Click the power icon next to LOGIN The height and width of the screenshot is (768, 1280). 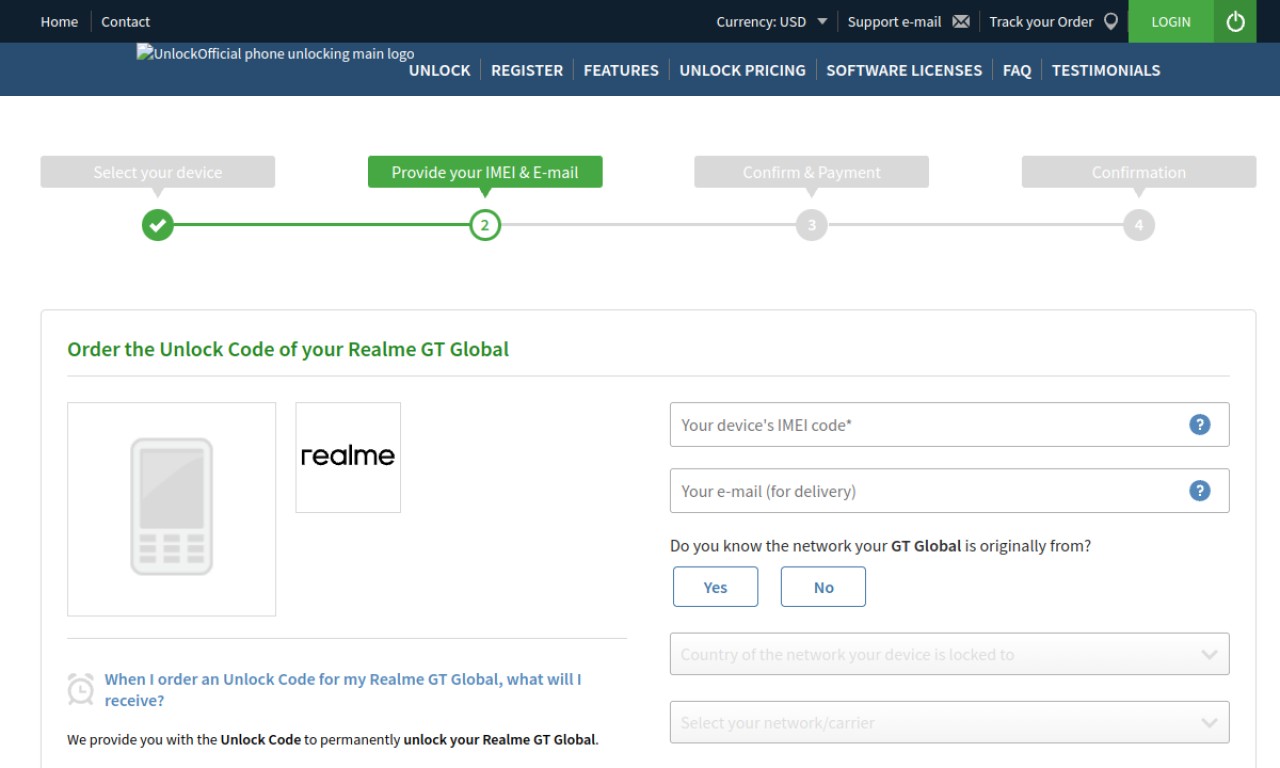1235,21
